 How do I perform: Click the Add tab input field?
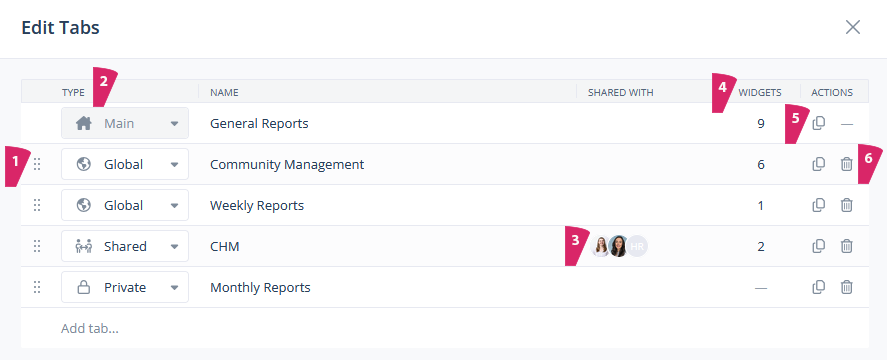pyautogui.click(x=445, y=328)
